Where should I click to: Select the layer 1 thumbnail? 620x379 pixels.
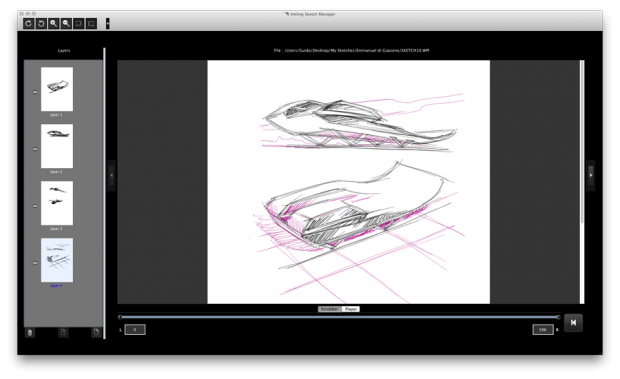tap(57, 89)
